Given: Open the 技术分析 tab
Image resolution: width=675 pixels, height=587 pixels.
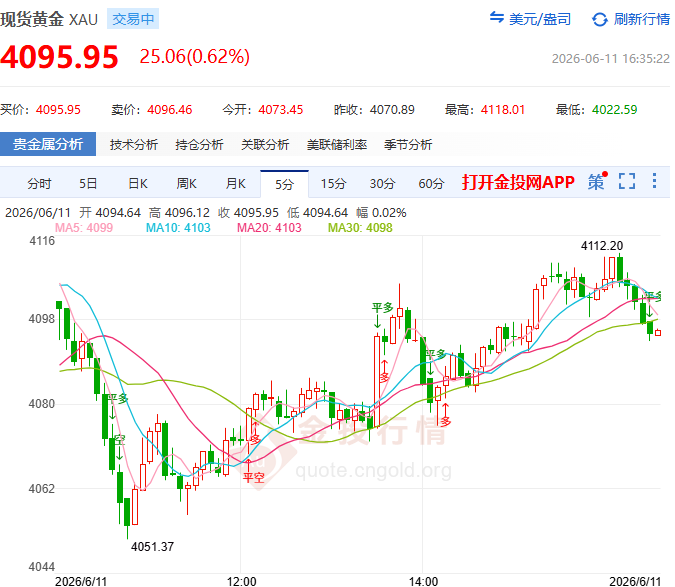Looking at the screenshot, I should pos(133,145).
